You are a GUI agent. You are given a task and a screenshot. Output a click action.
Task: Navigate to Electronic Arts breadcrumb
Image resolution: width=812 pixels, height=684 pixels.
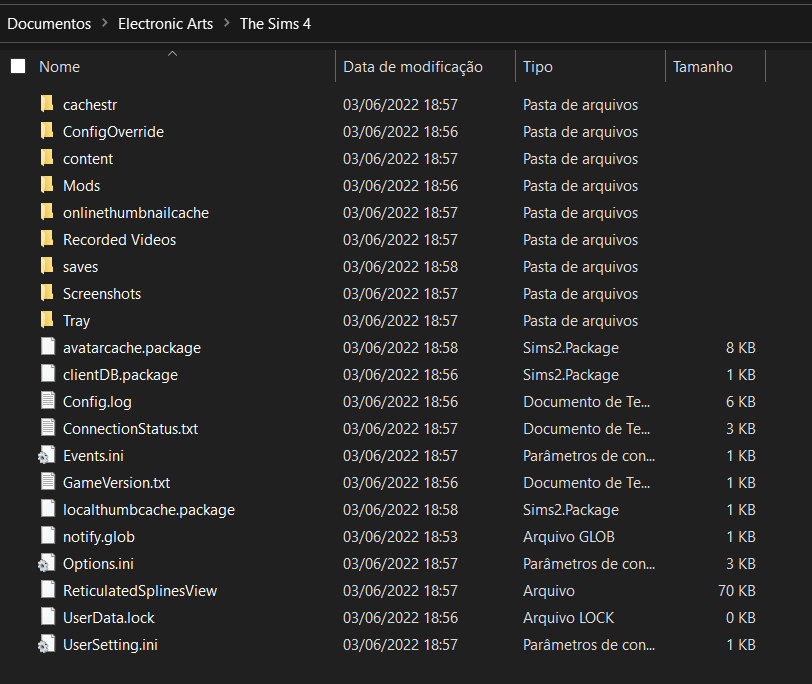[x=165, y=23]
